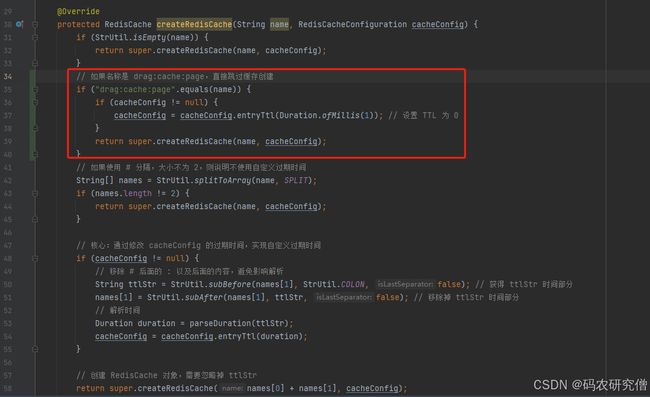Collapse the cacheConfig if-block fold on line 48

[35, 259]
